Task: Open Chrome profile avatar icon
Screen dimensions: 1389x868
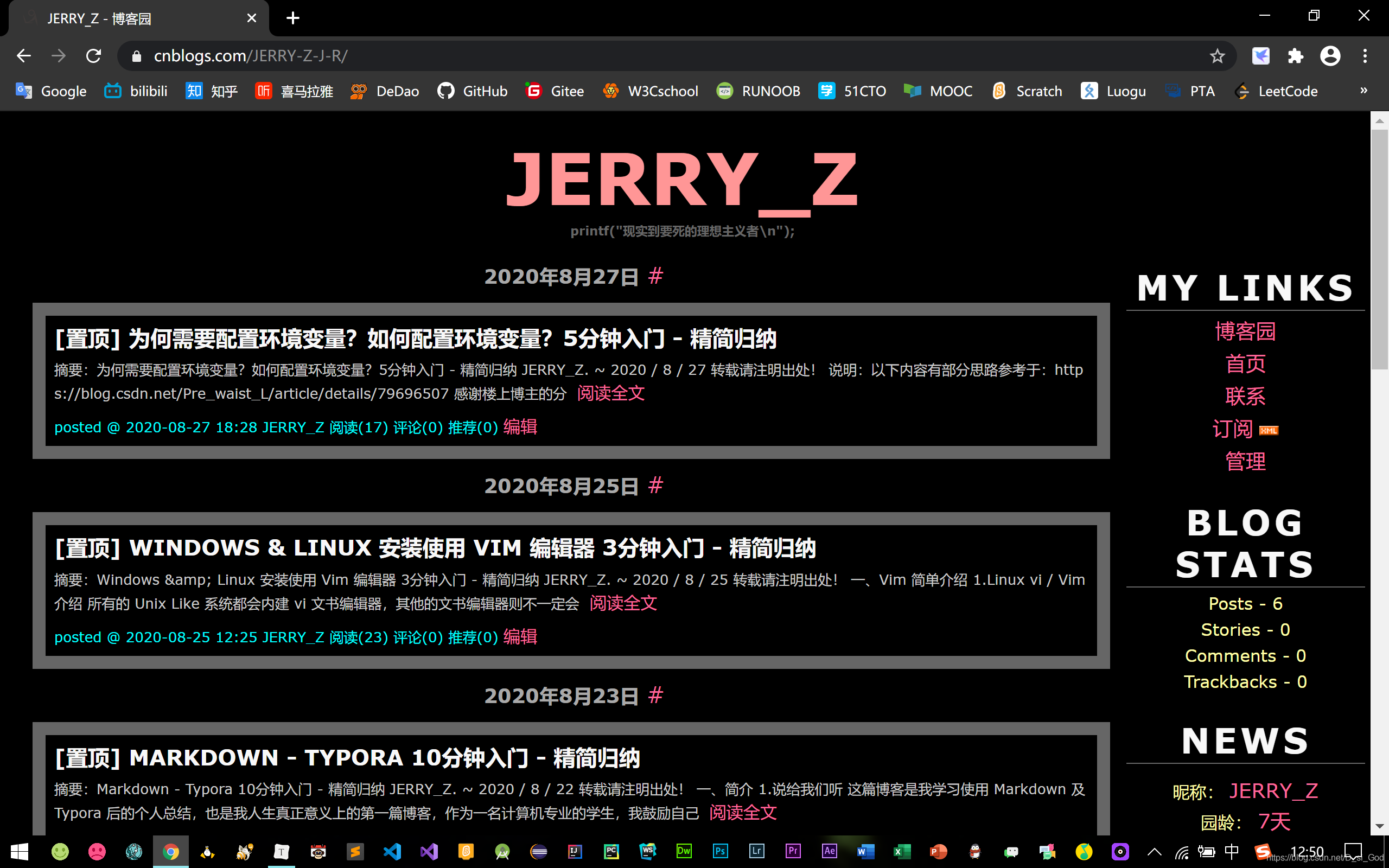Action: coord(1330,56)
